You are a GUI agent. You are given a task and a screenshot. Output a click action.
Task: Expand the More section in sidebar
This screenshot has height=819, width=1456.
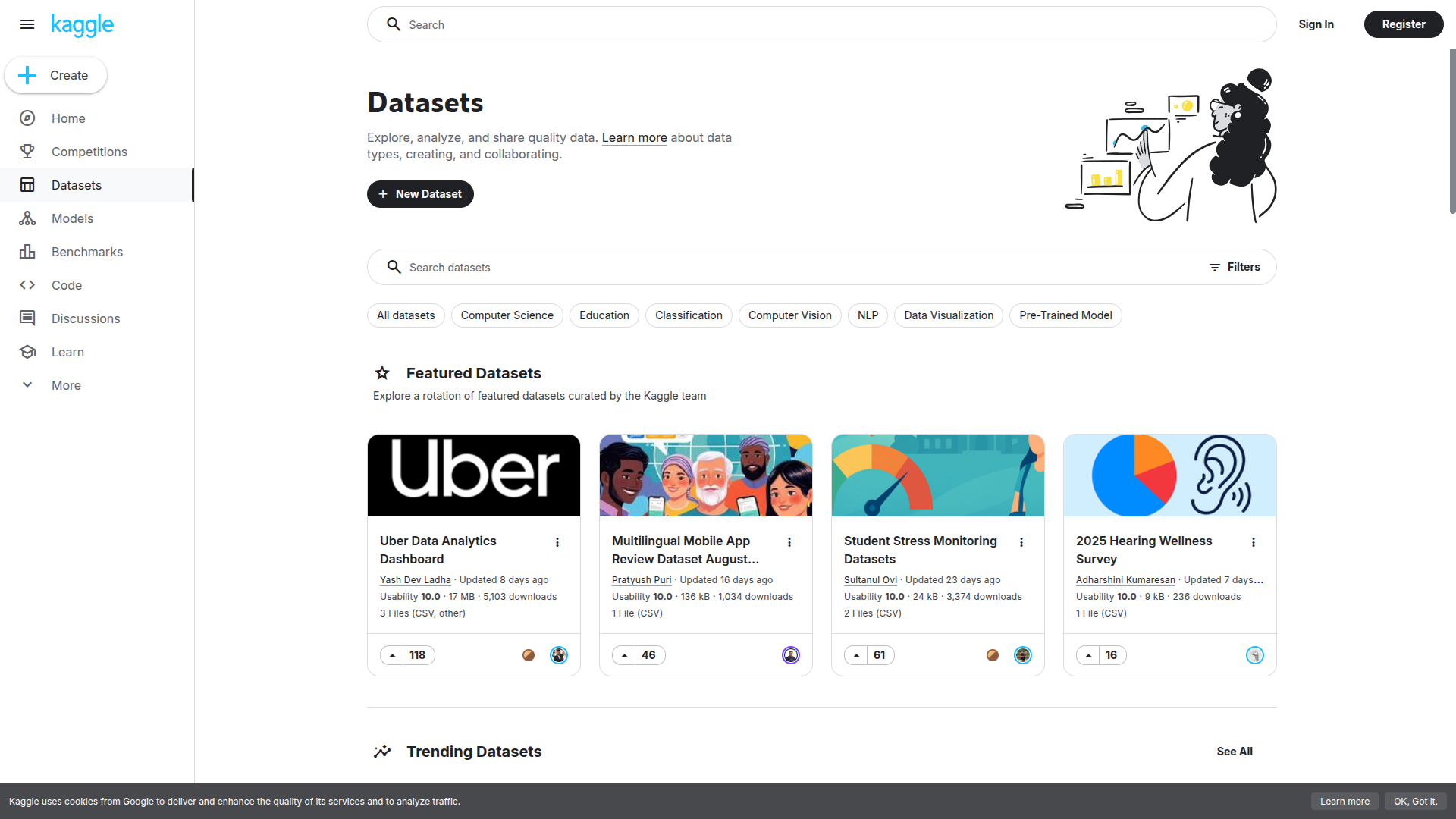point(27,385)
